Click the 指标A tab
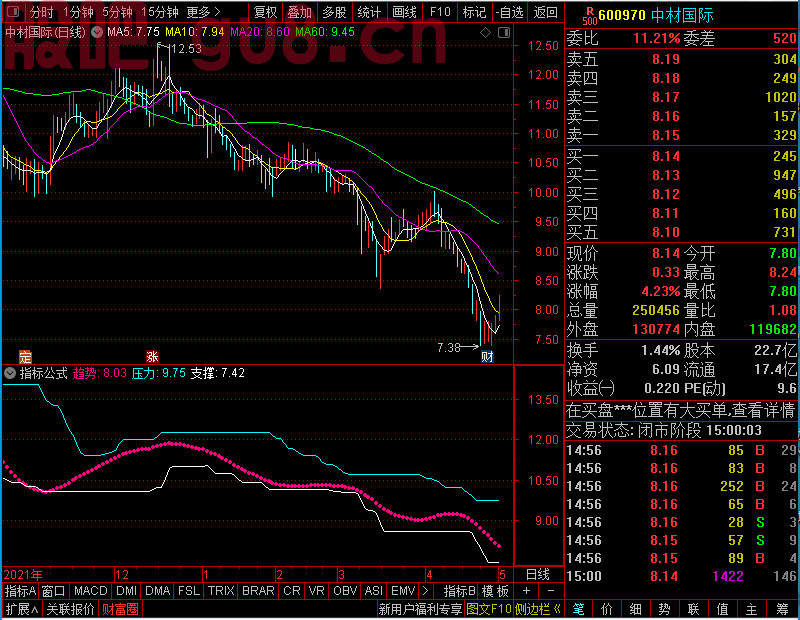This screenshot has height=620, width=800. pos(20,591)
